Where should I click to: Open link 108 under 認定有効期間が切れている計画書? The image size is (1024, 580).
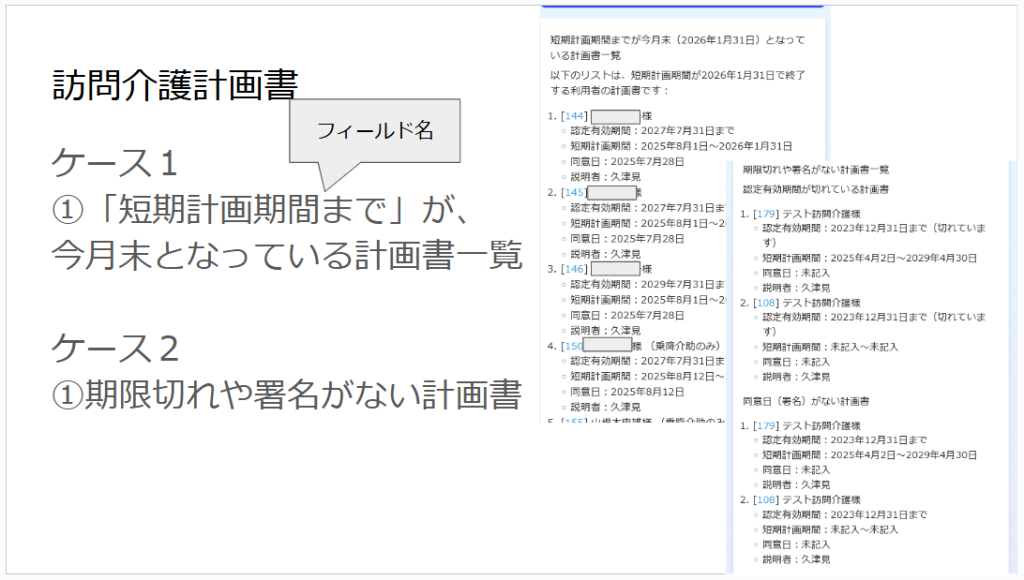click(765, 302)
